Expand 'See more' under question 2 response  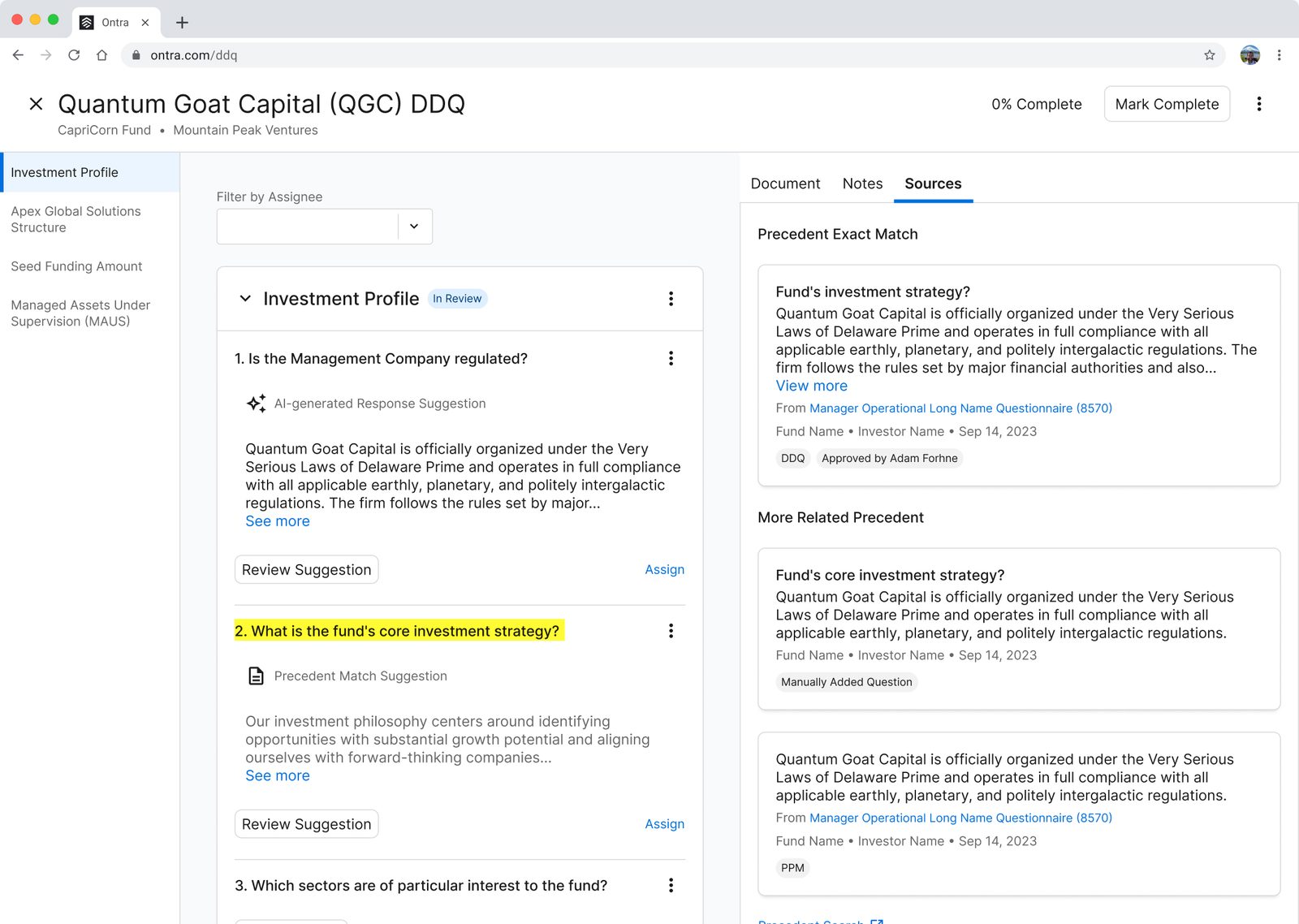click(x=278, y=775)
